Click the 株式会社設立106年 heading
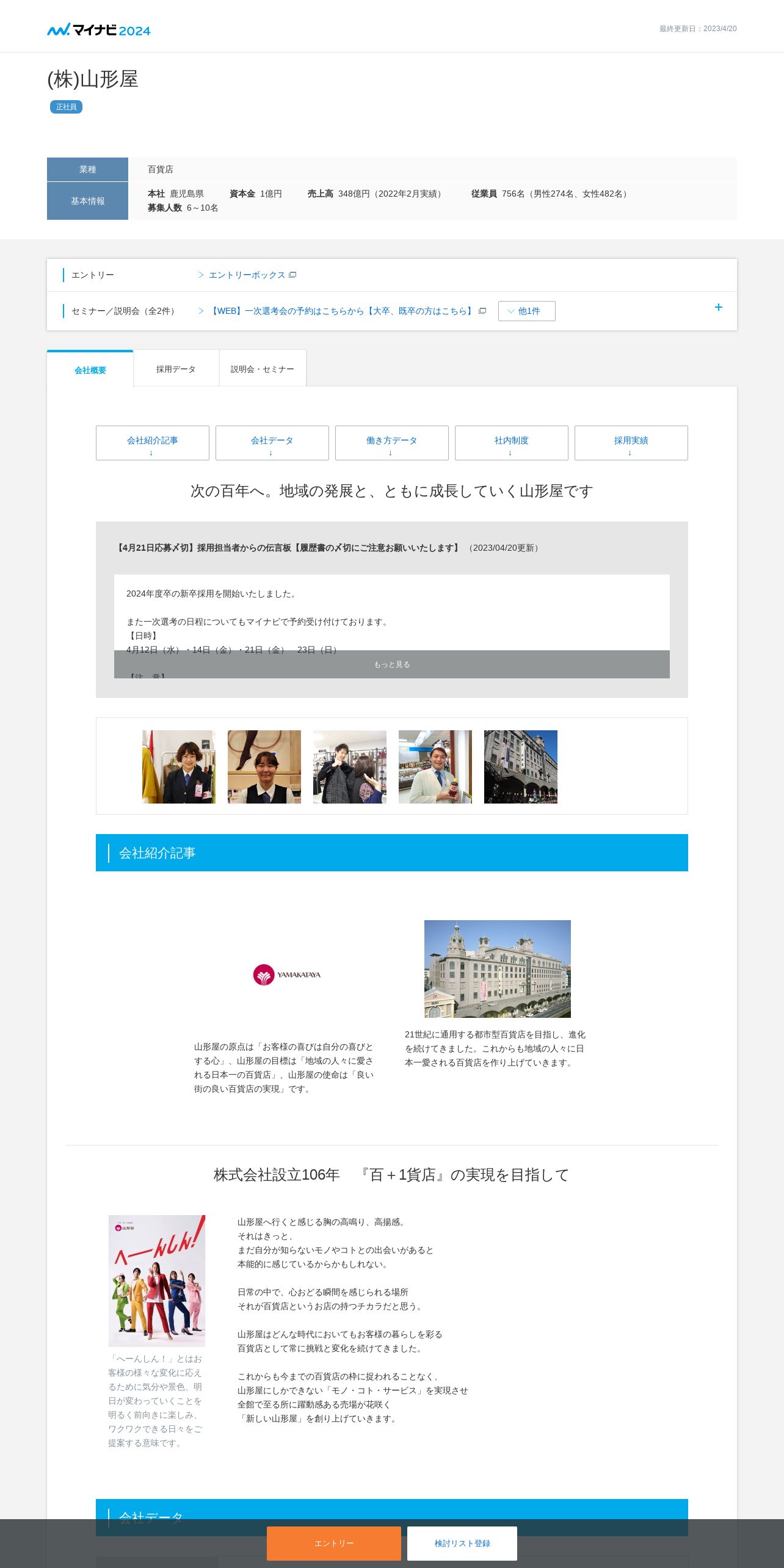The height and width of the screenshot is (1568, 784). (x=391, y=1175)
